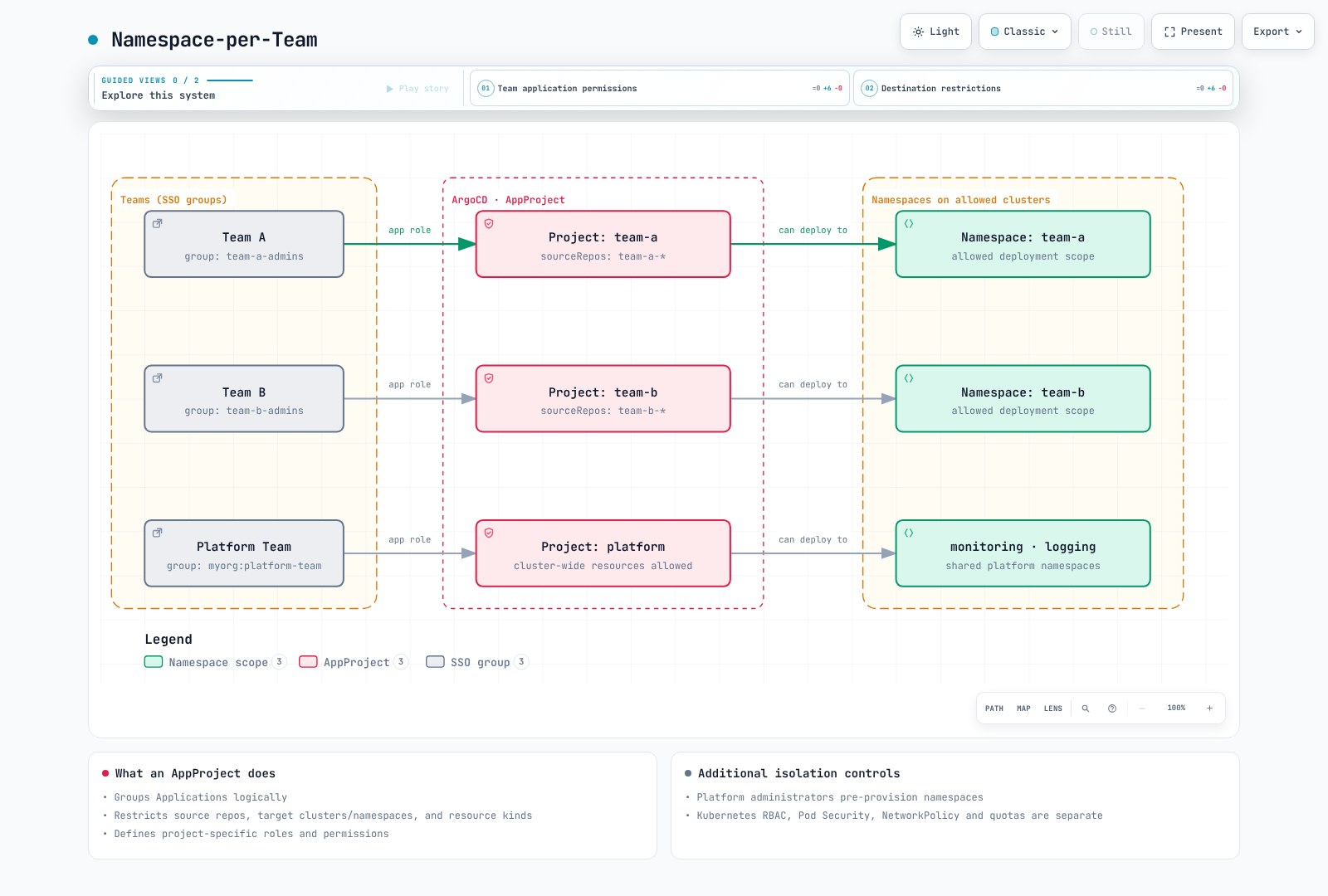Select the Team B node

point(244,399)
